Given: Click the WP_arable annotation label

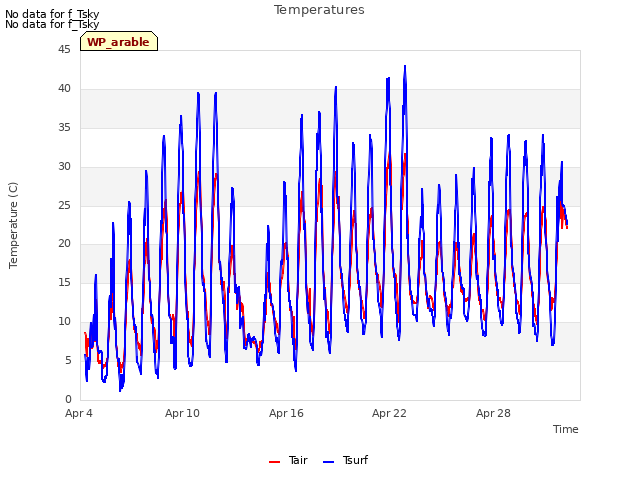Looking at the screenshot, I should click(x=119, y=42).
